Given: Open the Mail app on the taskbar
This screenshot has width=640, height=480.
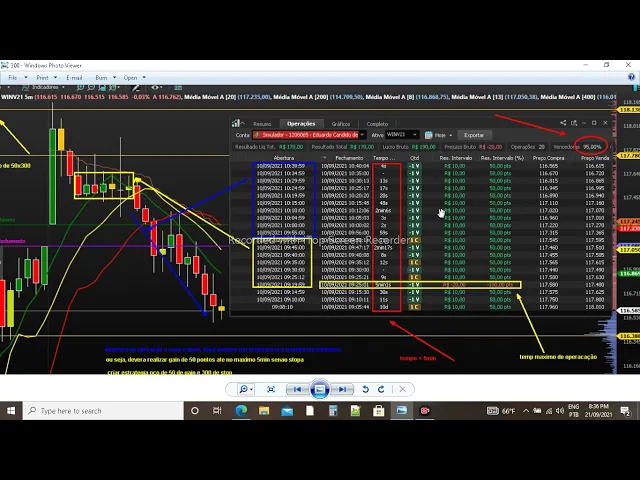Looking at the screenshot, I should [287, 411].
